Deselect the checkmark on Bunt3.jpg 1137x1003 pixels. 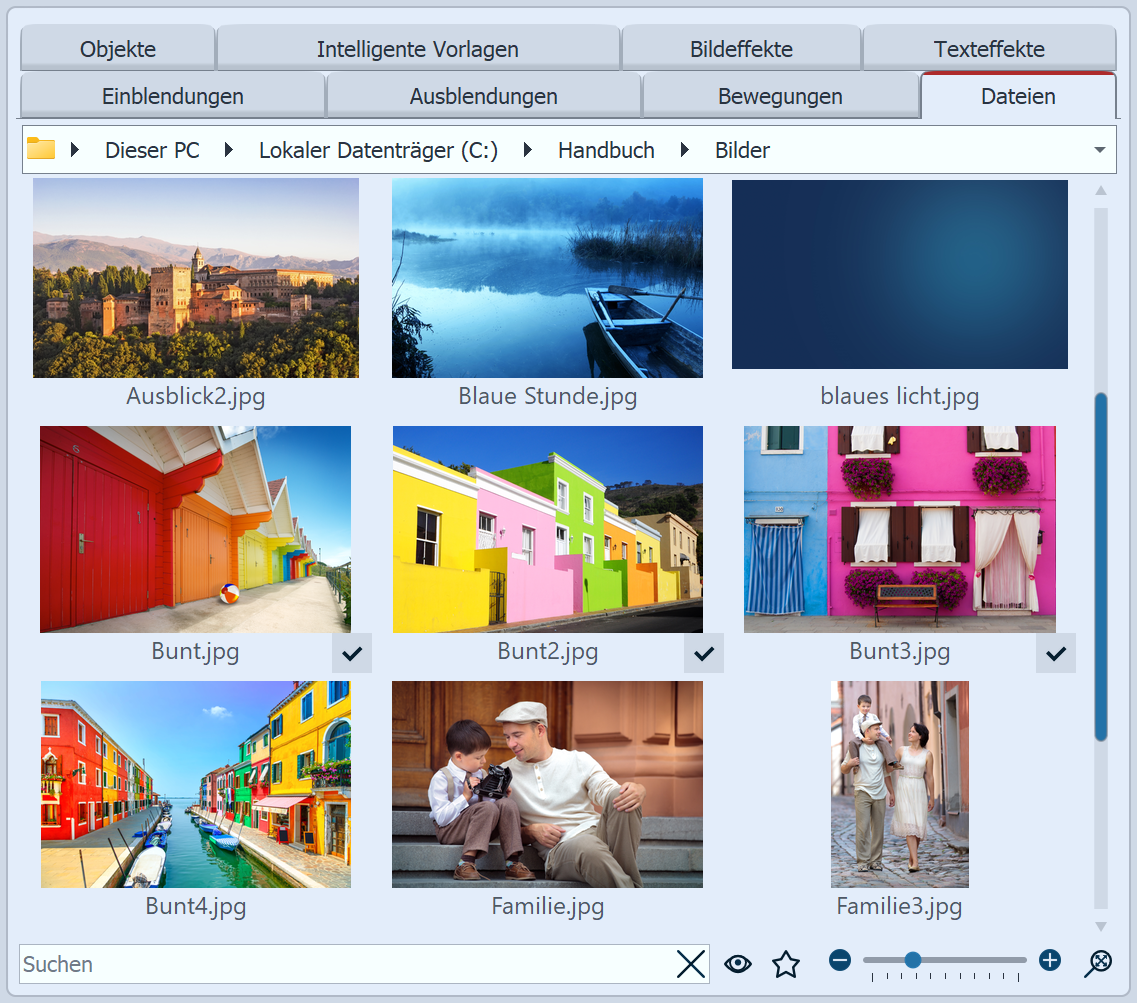(x=1055, y=653)
